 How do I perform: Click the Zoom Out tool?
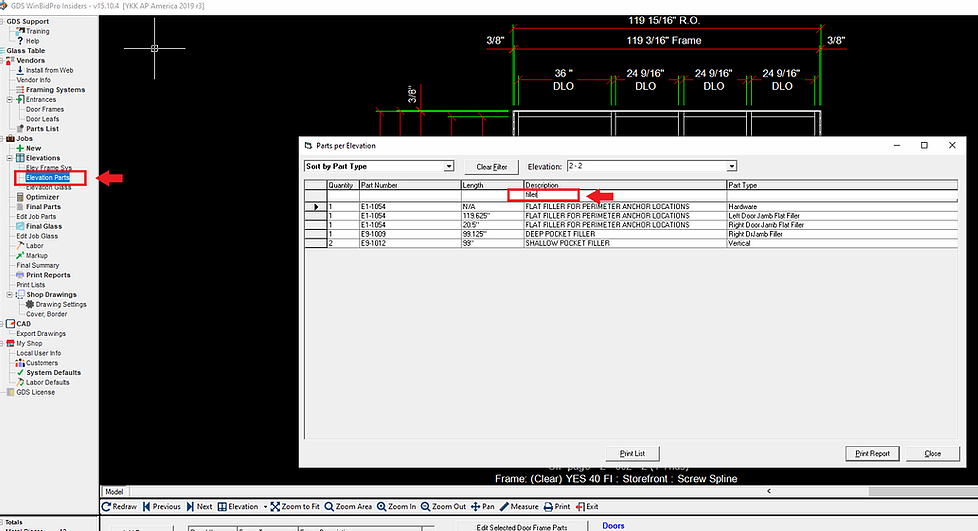coord(443,507)
